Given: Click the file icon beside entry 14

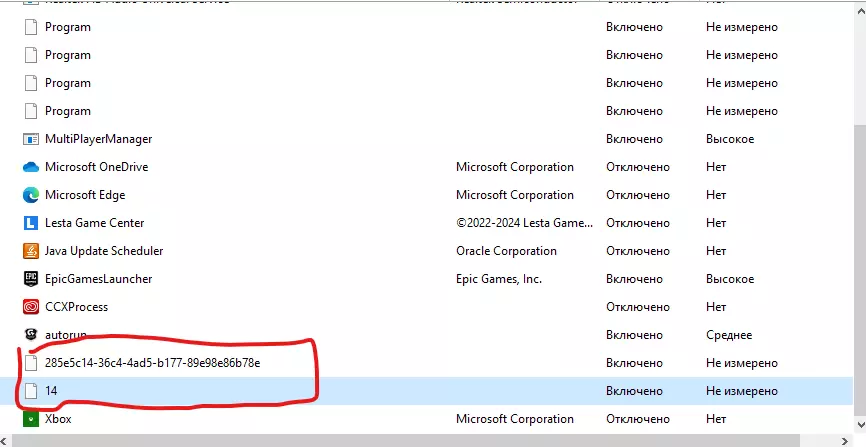Looking at the screenshot, I should pyautogui.click(x=31, y=391).
